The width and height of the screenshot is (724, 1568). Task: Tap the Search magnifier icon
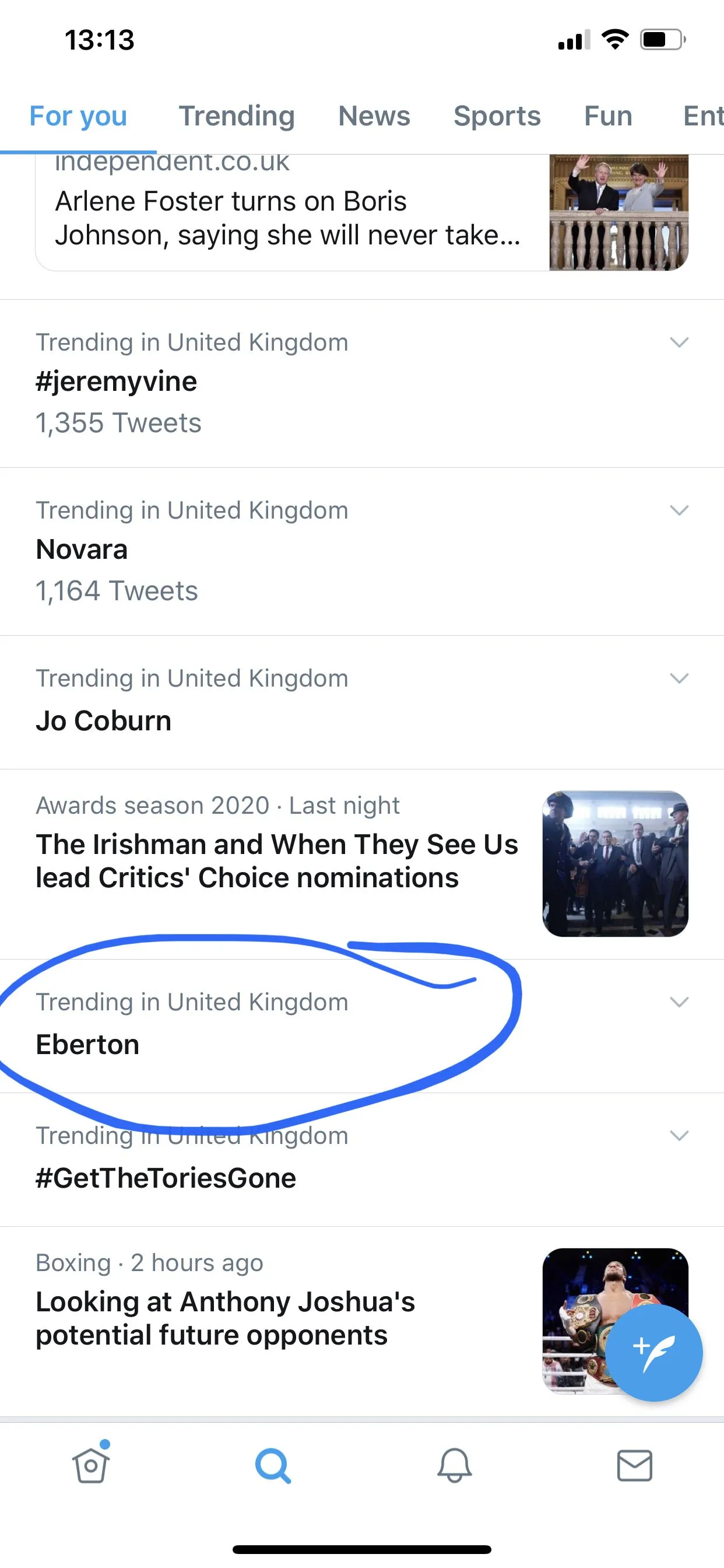tap(272, 1465)
